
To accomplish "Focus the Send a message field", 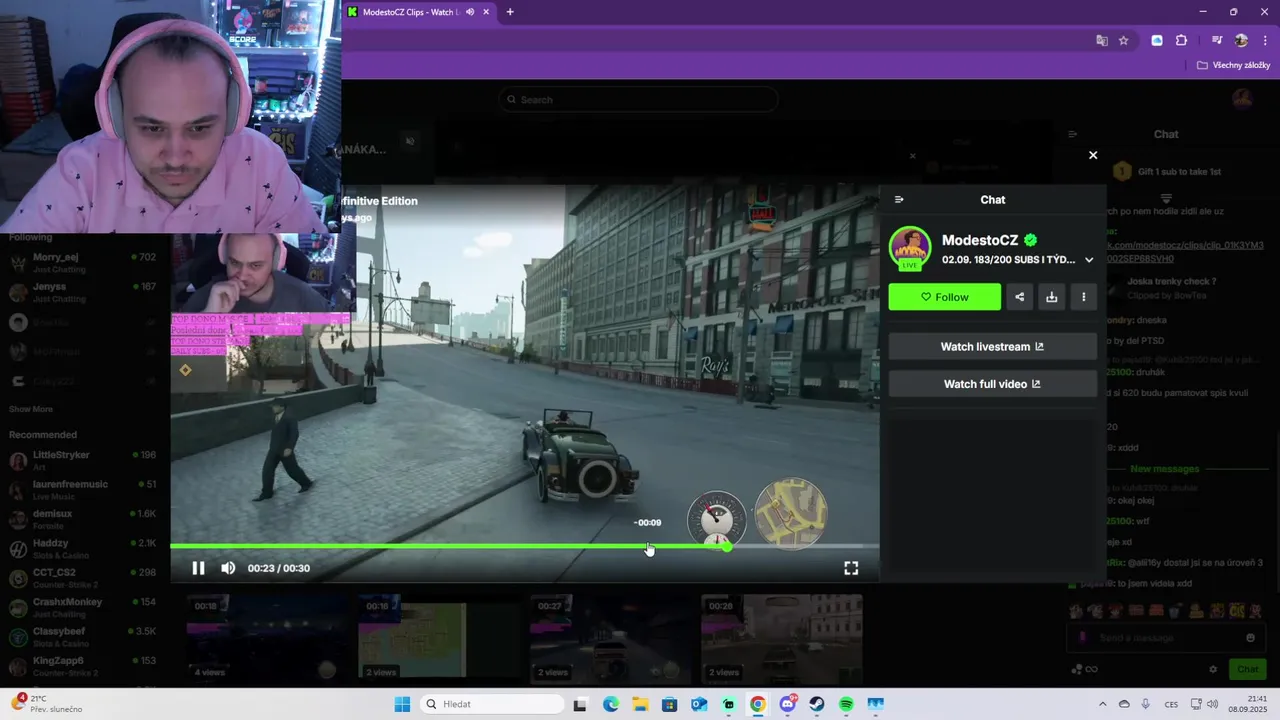I will [1165, 638].
